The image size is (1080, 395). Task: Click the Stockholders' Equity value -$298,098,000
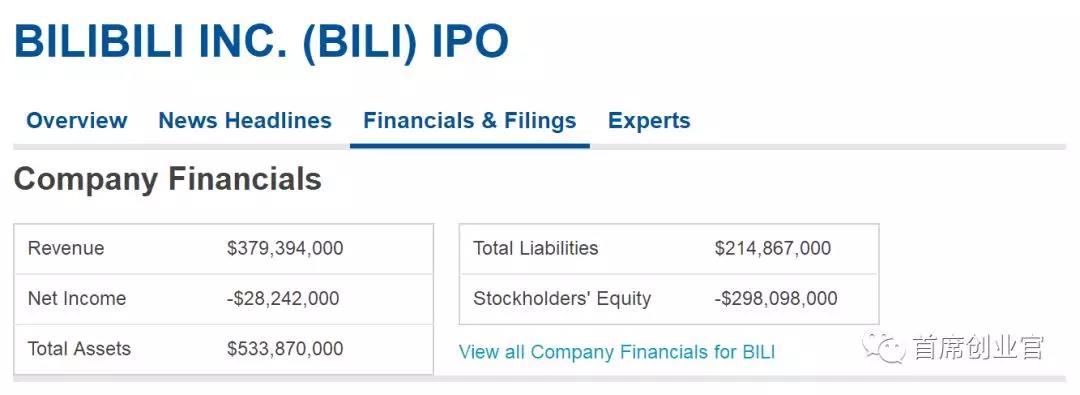pyautogui.click(x=776, y=298)
